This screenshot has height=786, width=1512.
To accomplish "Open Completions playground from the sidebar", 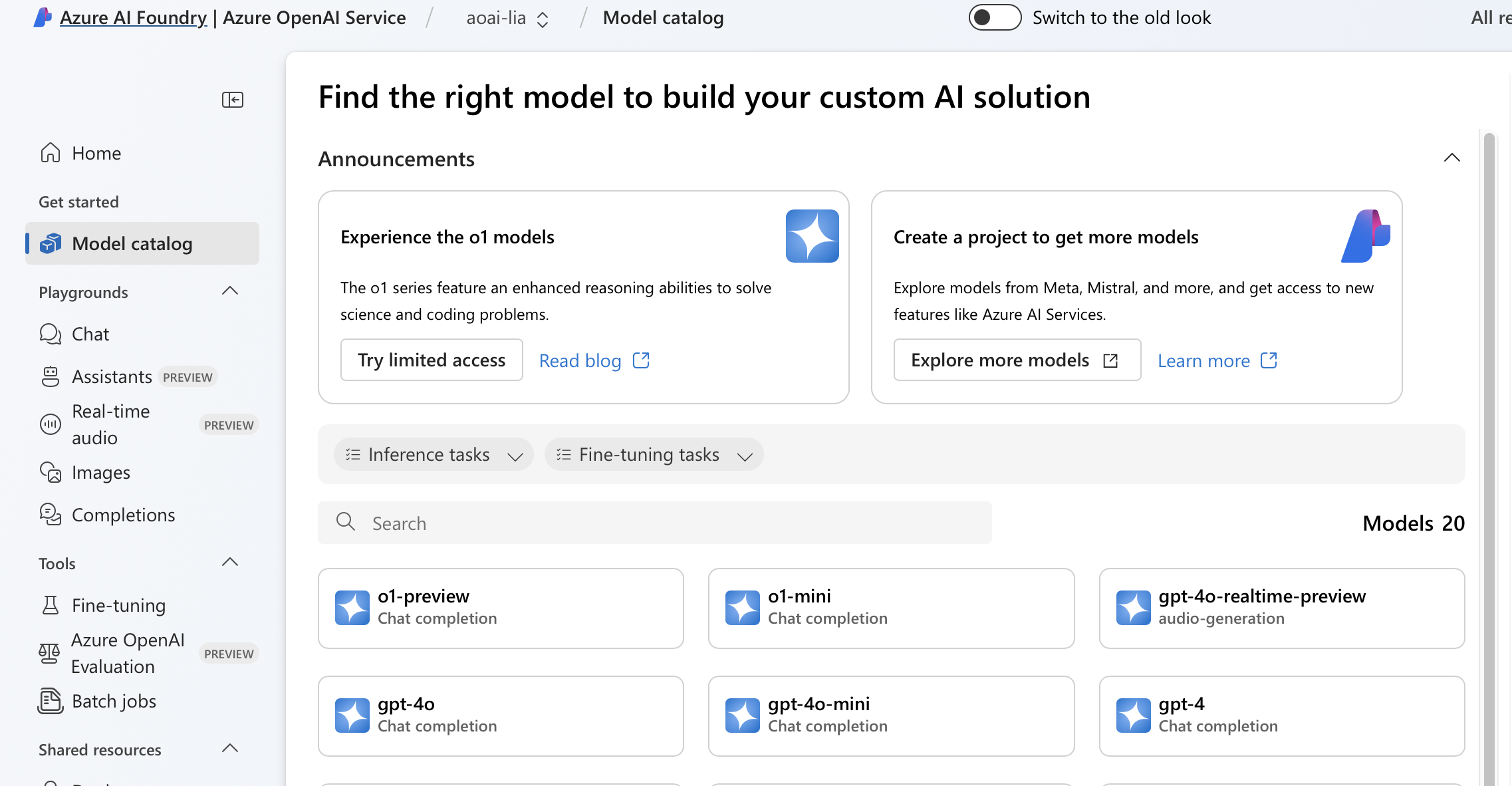I will (x=123, y=515).
